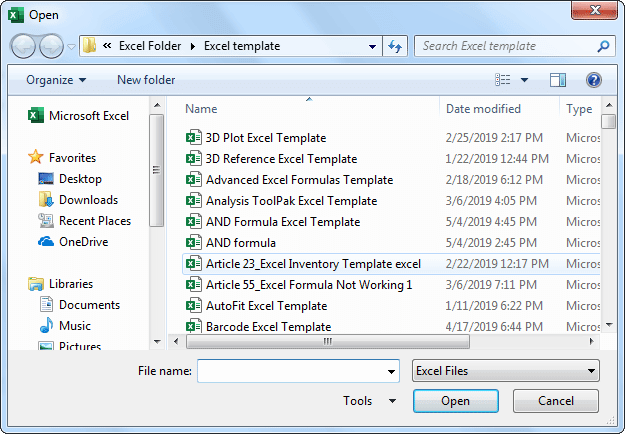Click the Change your view icon

pyautogui.click(x=503, y=80)
